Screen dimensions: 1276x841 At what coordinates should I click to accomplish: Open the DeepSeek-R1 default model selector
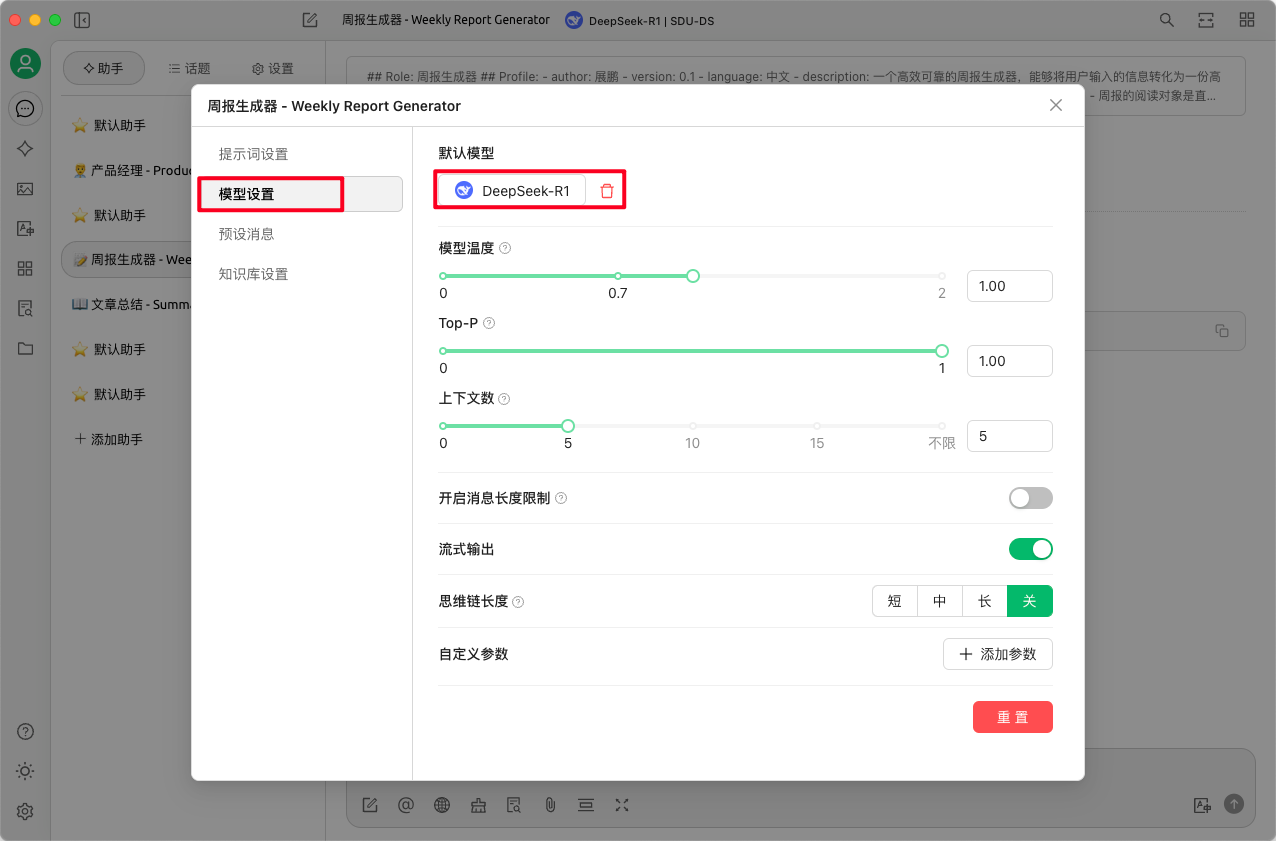point(512,191)
